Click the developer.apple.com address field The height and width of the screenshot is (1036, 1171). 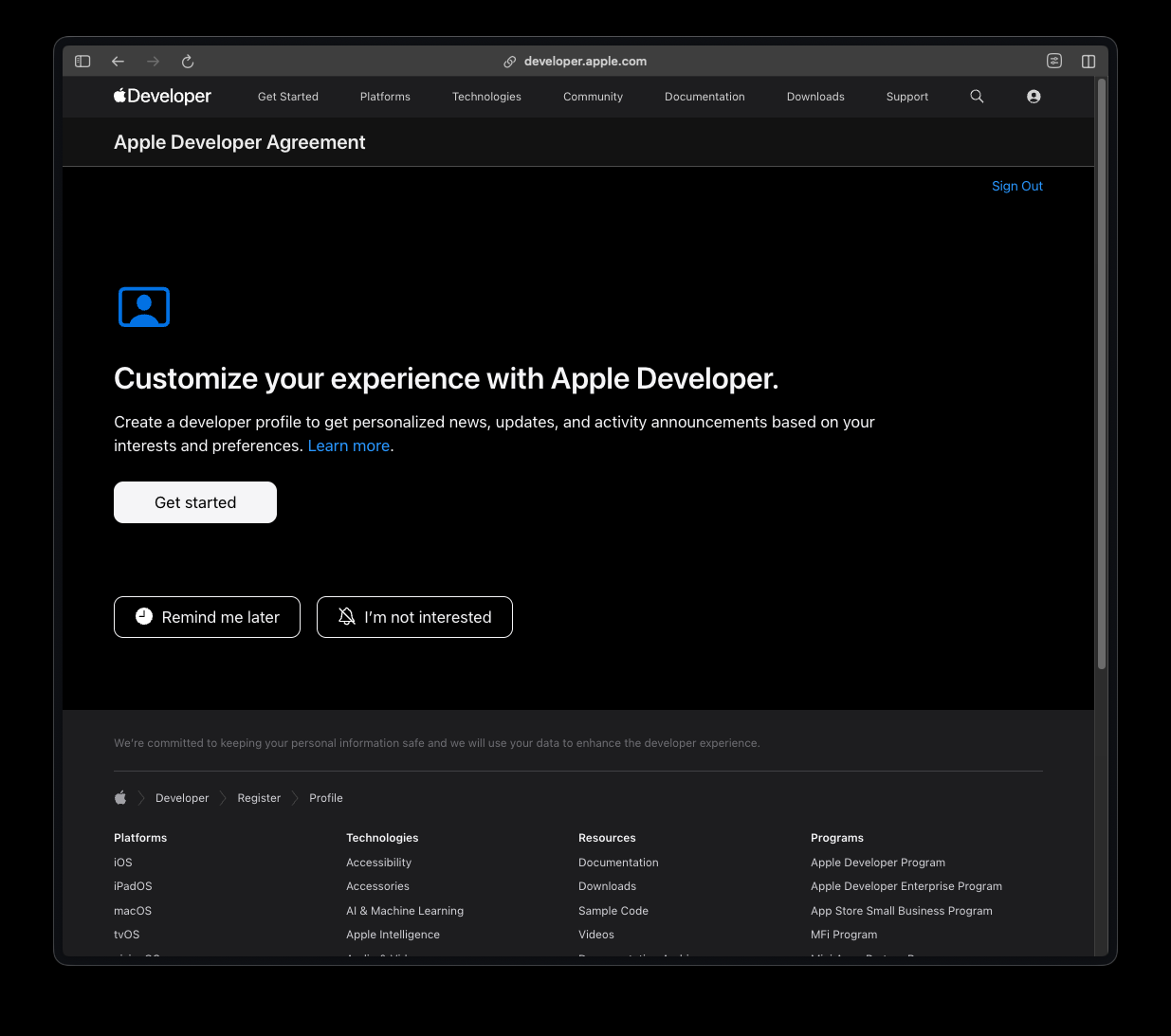coord(585,62)
